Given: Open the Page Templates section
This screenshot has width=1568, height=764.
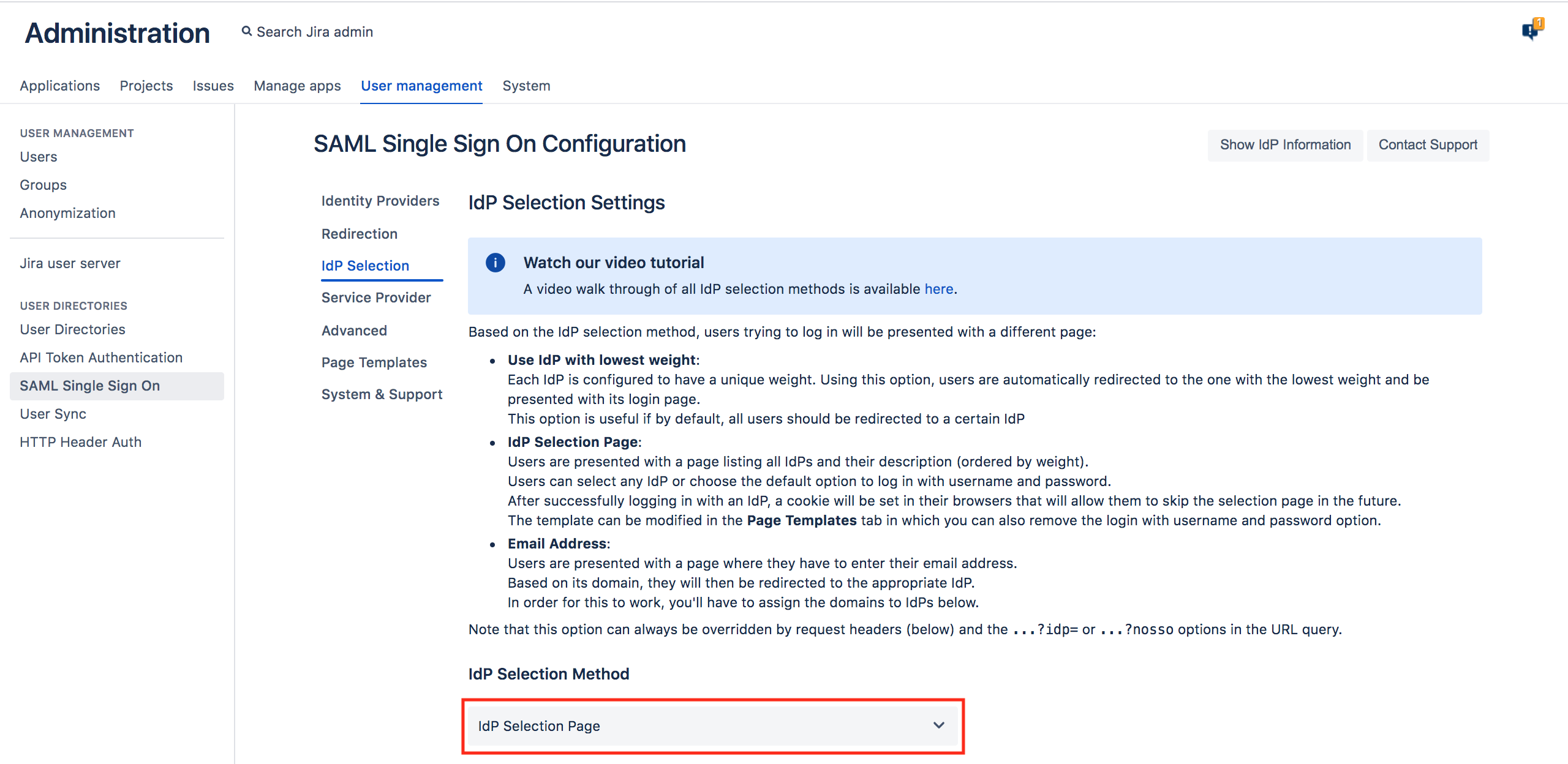Looking at the screenshot, I should tap(374, 362).
